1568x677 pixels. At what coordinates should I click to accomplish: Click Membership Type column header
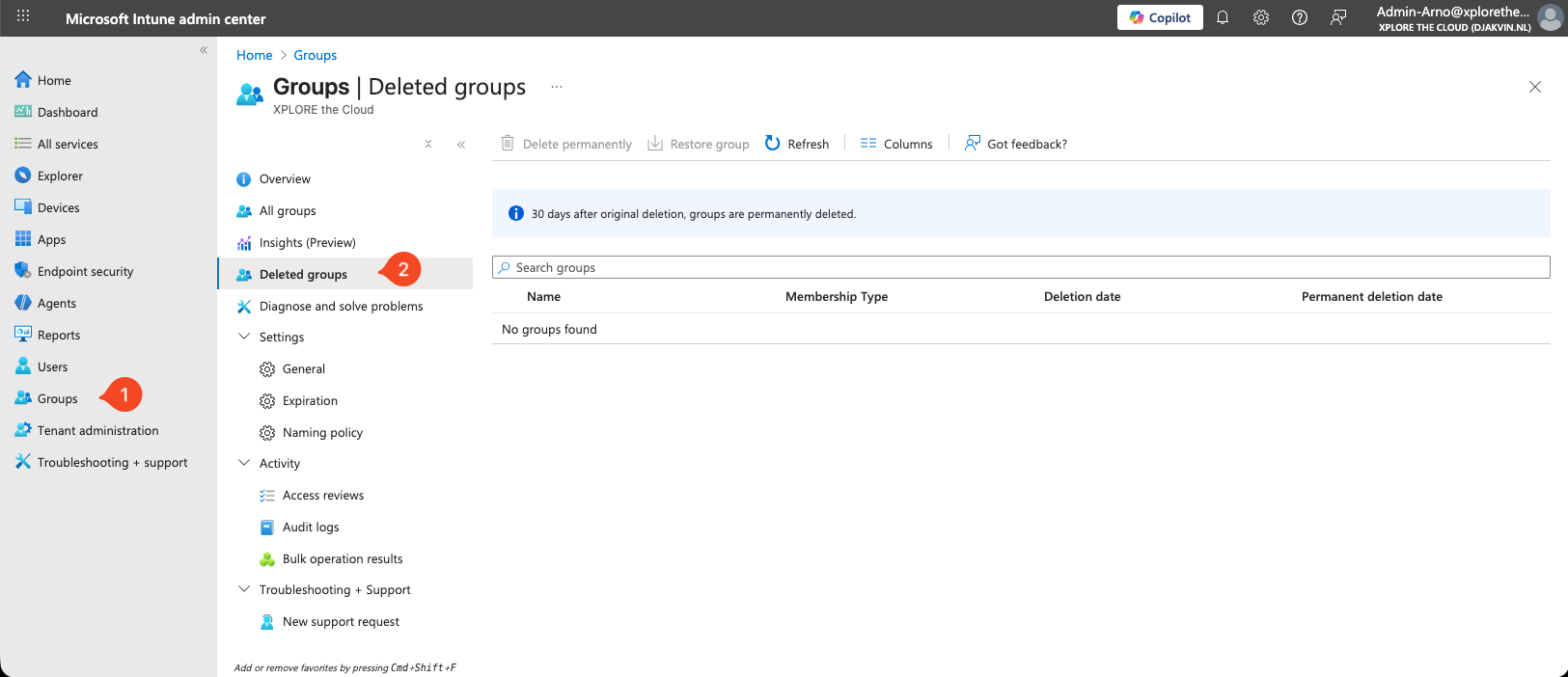click(x=837, y=297)
